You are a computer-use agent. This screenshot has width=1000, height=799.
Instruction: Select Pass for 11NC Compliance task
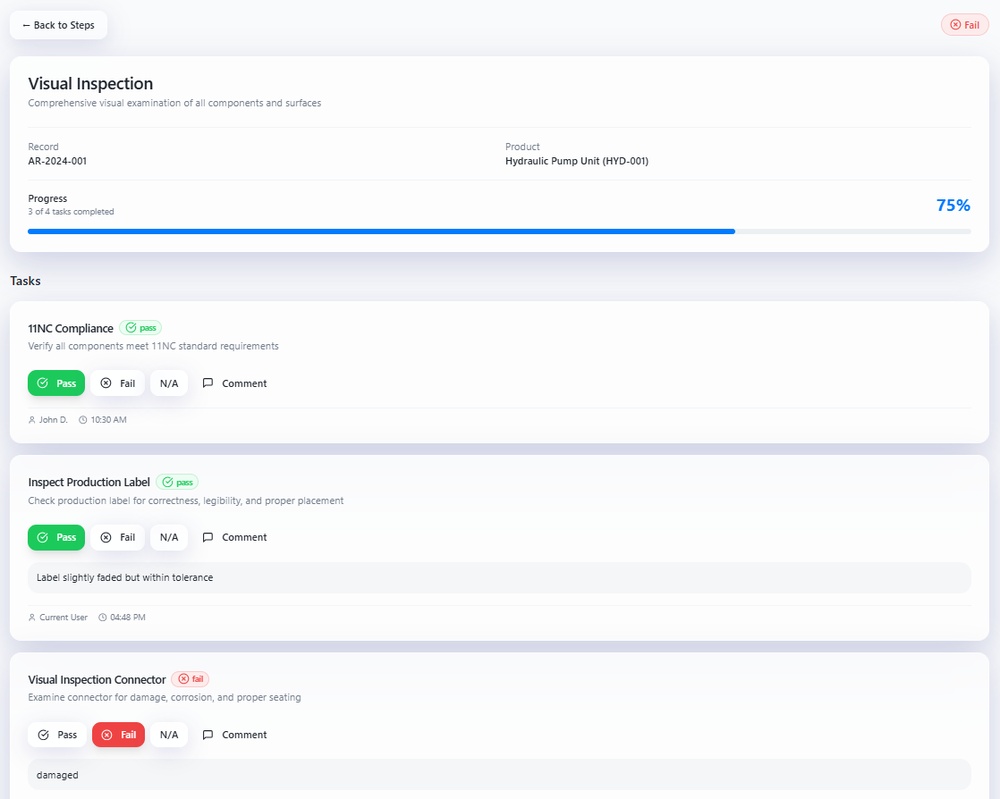pyautogui.click(x=56, y=384)
